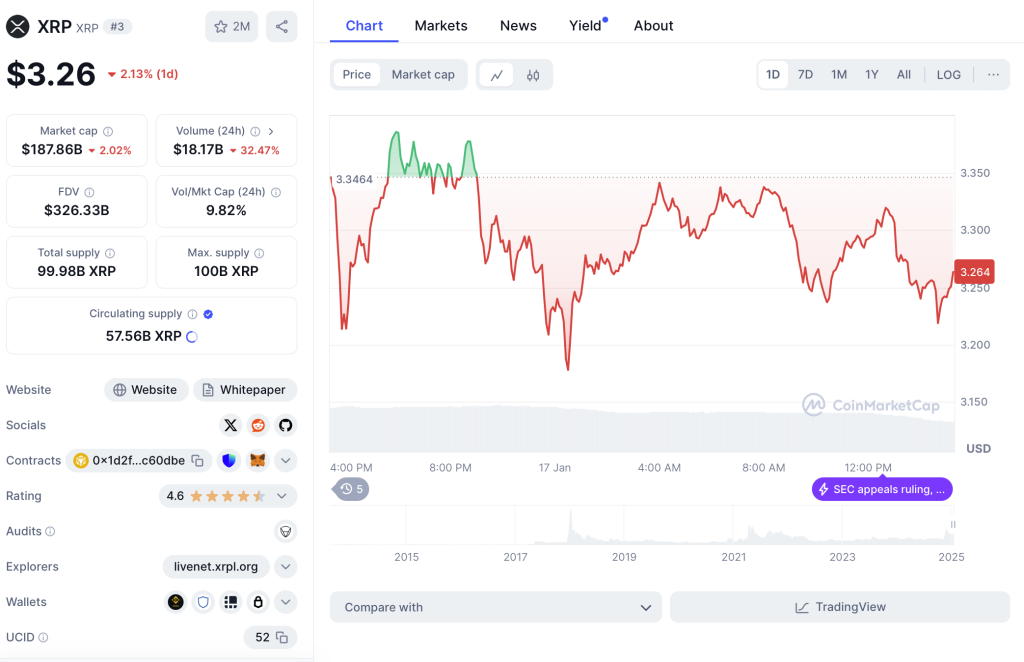The image size is (1024, 662).
Task: Set chart range to 7D
Action: pos(805,74)
